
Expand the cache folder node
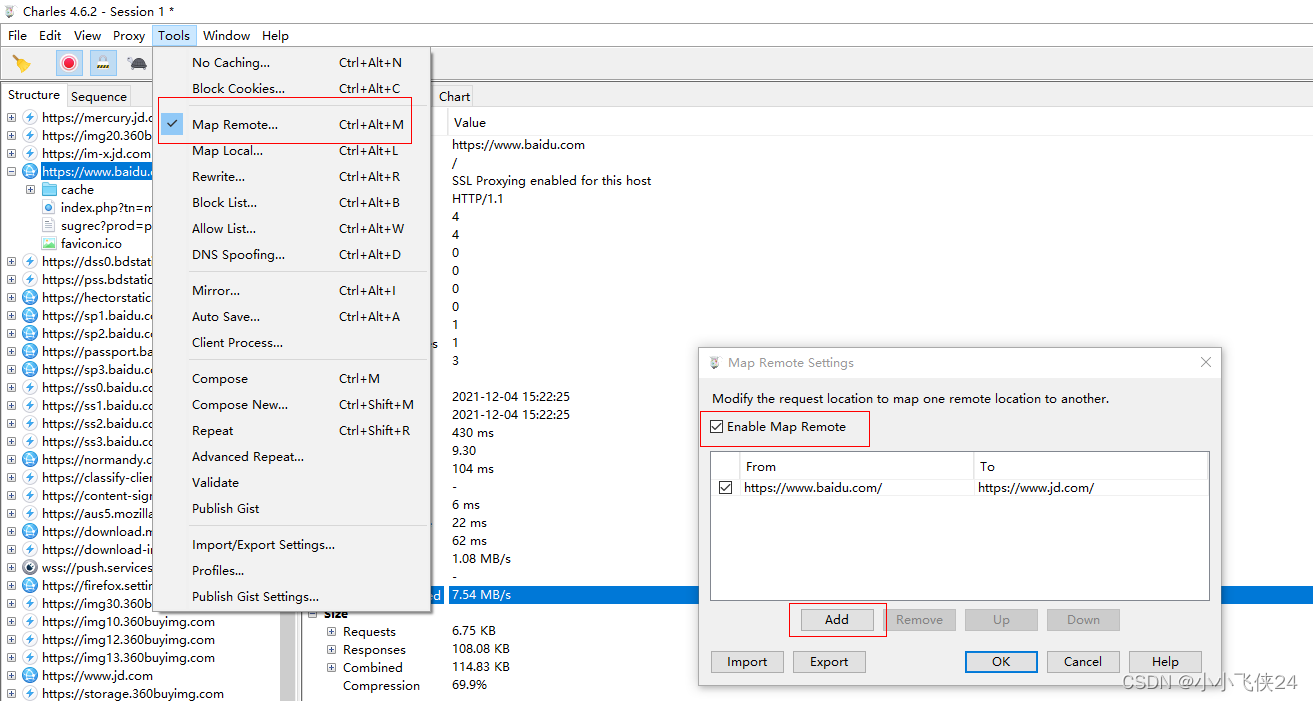coord(30,189)
